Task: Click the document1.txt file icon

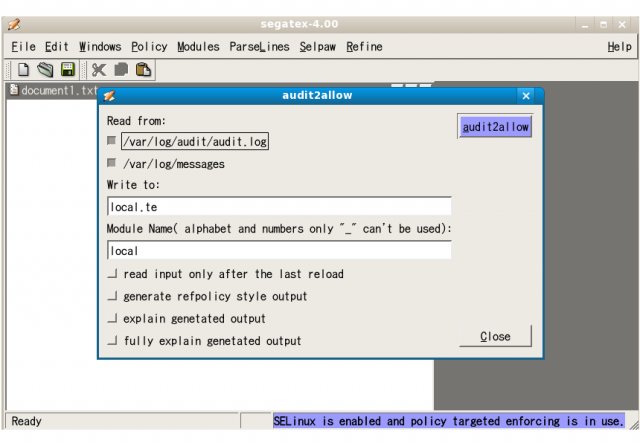Action: pyautogui.click(x=14, y=89)
